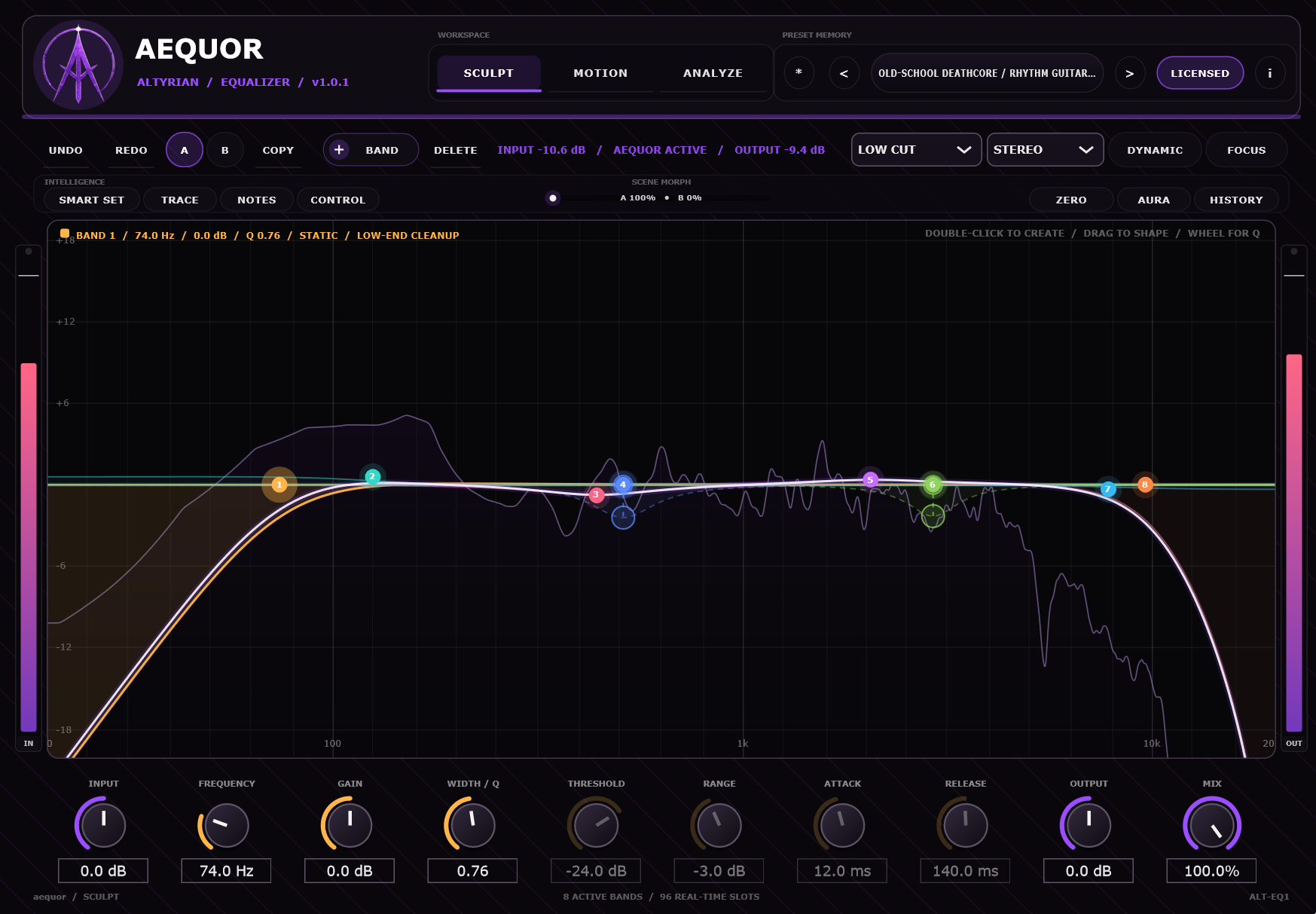
Task: Select band node 5 on the curve
Action: (x=870, y=479)
